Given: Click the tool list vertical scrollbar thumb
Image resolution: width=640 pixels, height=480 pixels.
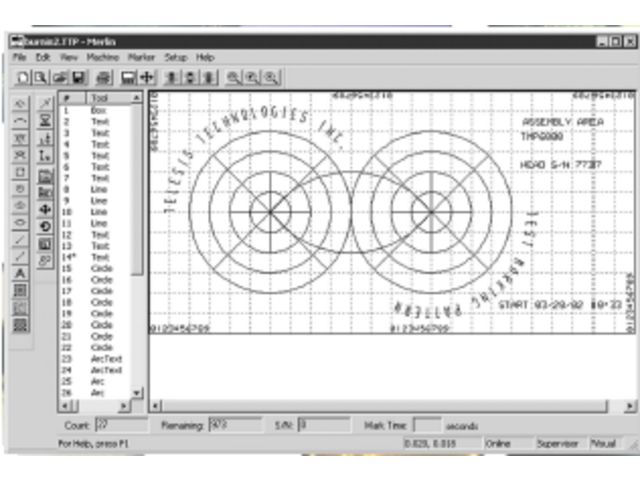Looking at the screenshot, I should tap(137, 190).
